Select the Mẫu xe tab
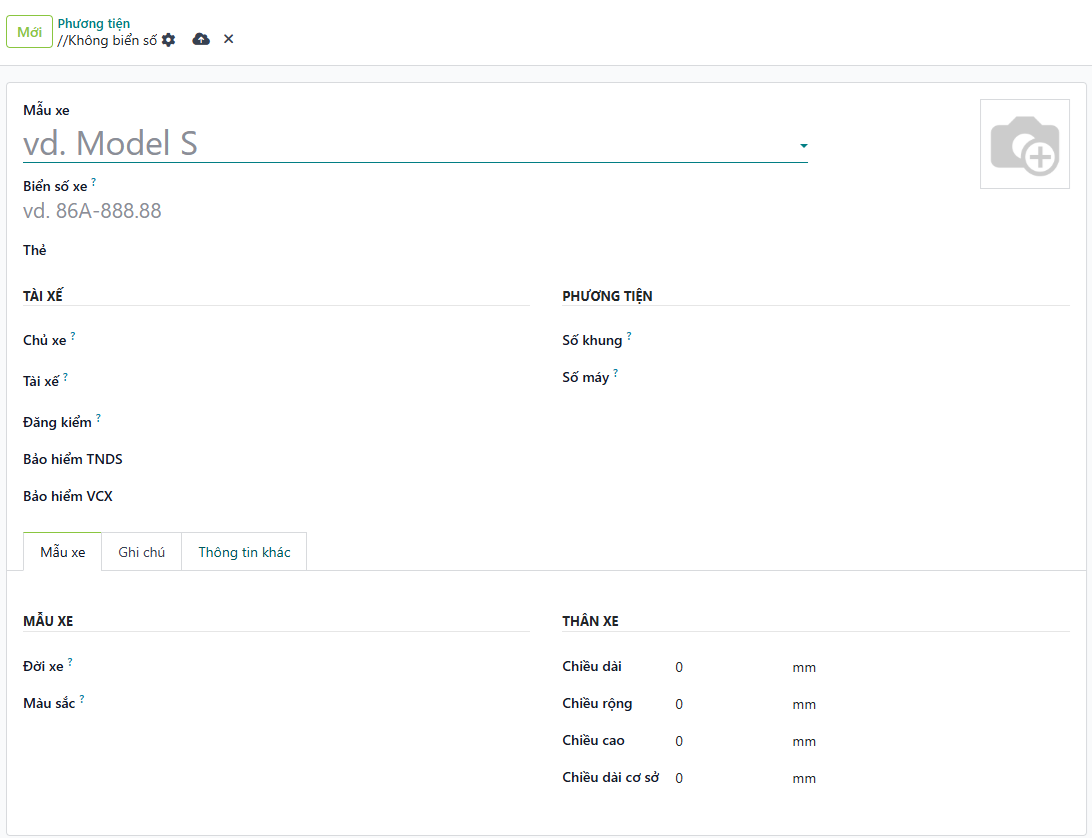This screenshot has width=1092, height=838. (x=62, y=552)
